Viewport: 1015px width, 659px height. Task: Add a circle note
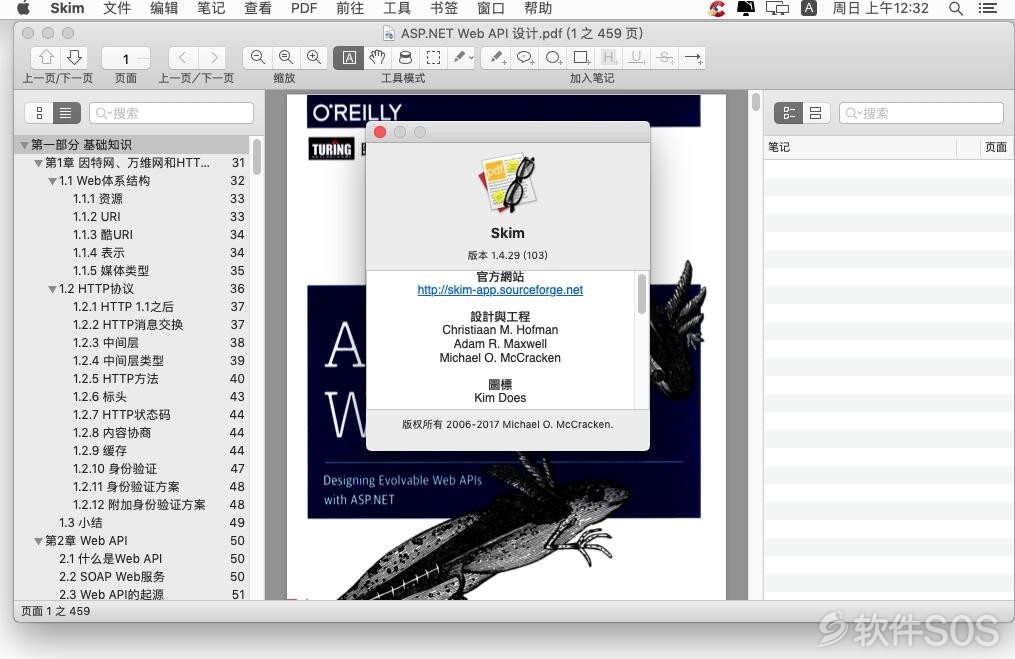pos(553,58)
